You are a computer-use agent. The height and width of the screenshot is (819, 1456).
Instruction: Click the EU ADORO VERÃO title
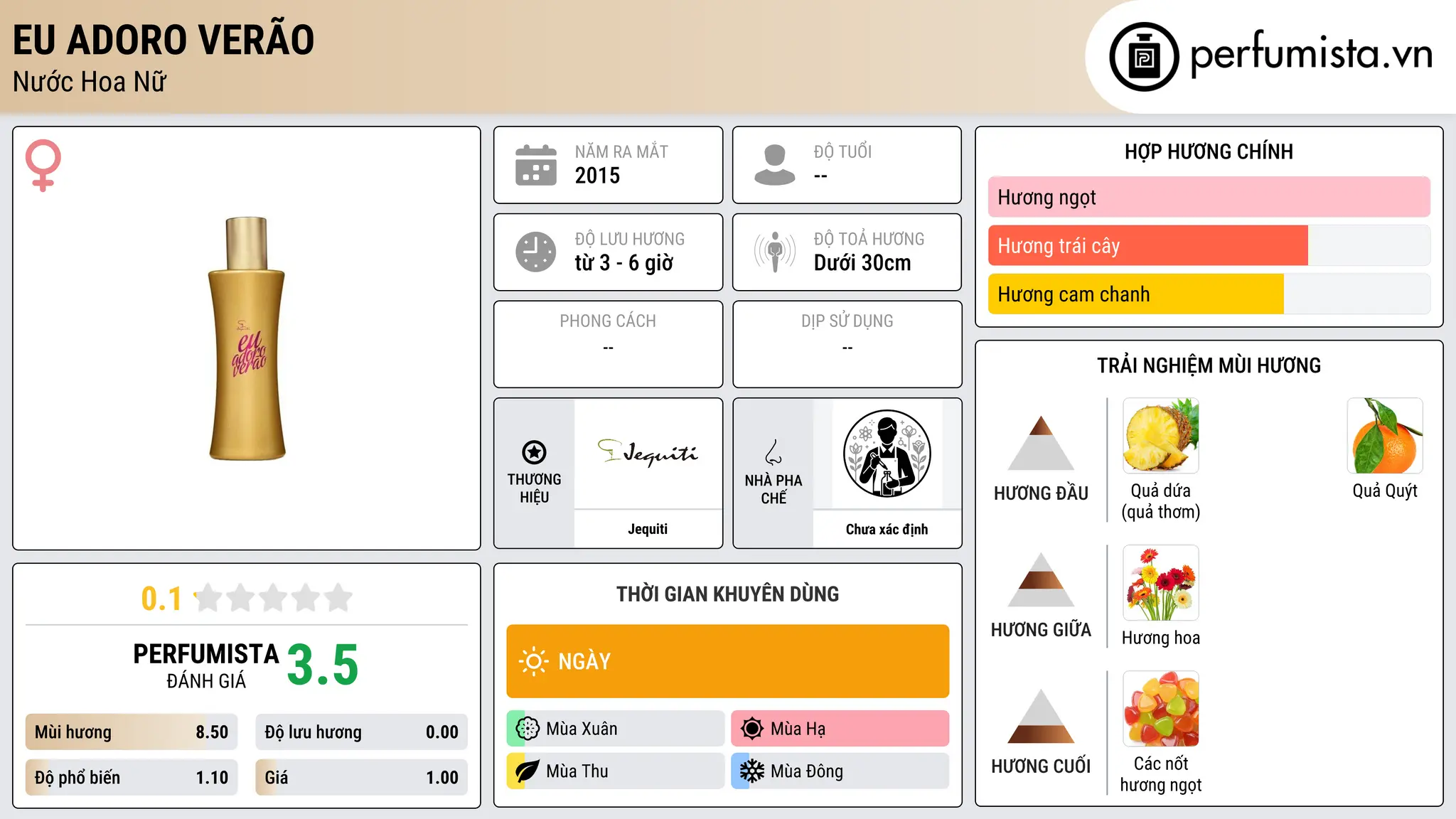coord(164,40)
